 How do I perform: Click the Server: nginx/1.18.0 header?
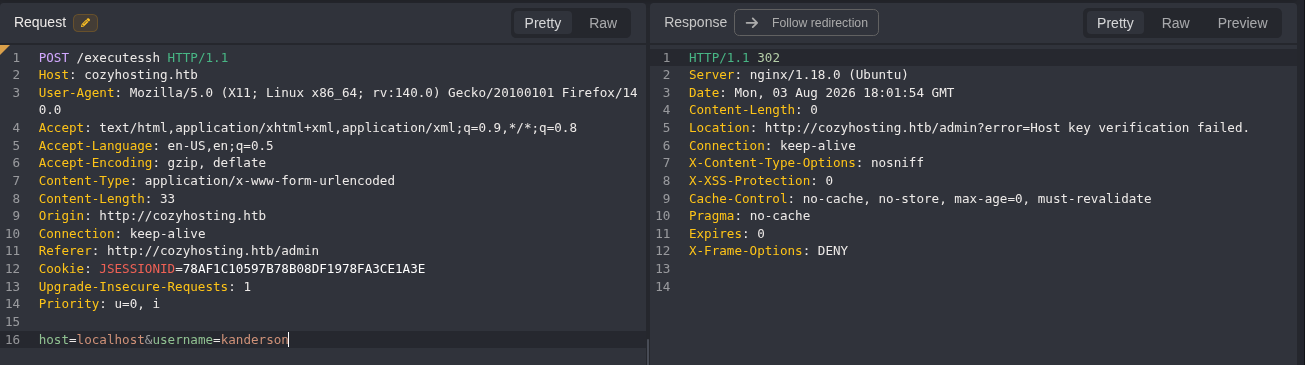[798, 75]
